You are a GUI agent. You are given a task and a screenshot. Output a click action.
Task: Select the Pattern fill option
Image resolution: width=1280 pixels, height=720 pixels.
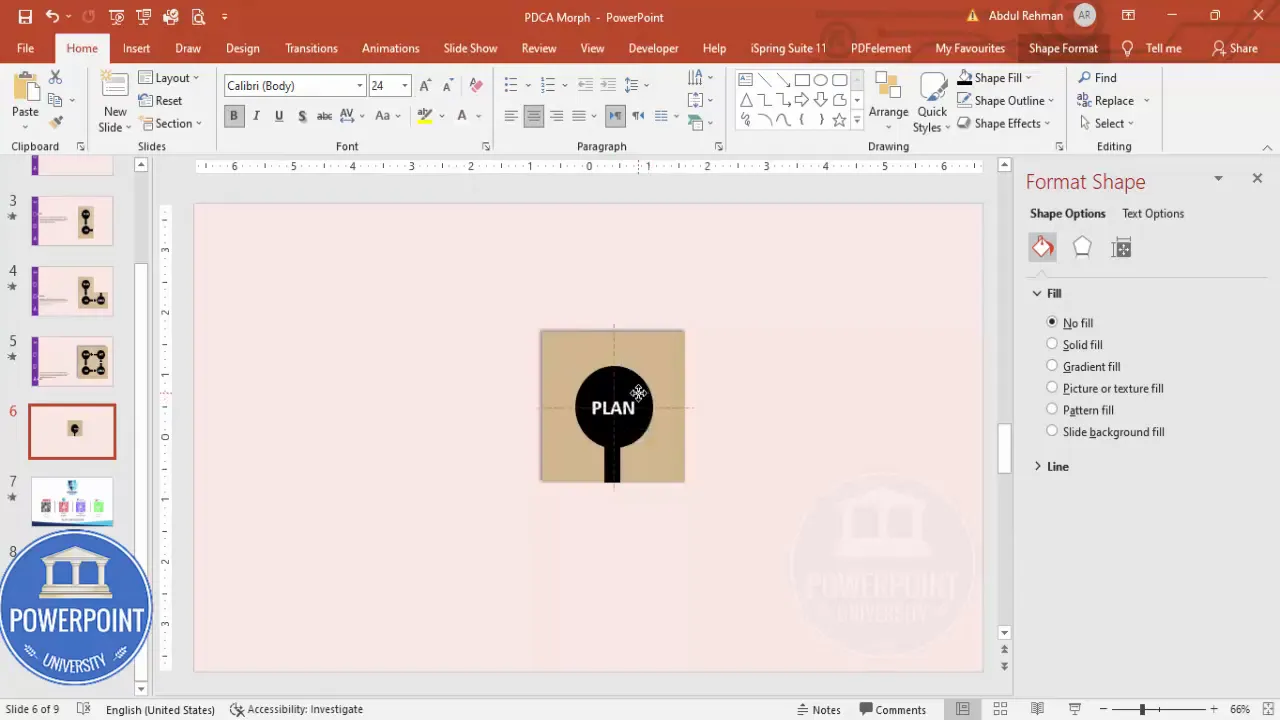click(1080, 410)
